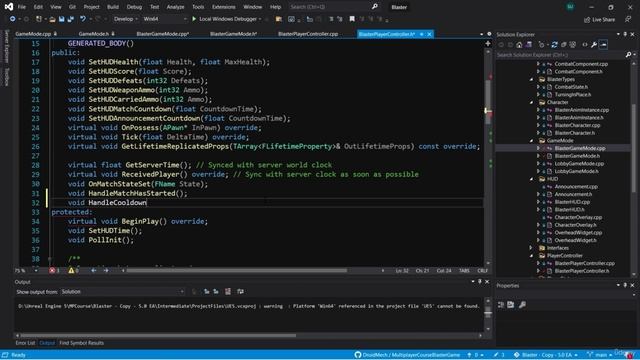Collapse the HUD folder
Screen dimensions: 640x360
click(x=531, y=179)
